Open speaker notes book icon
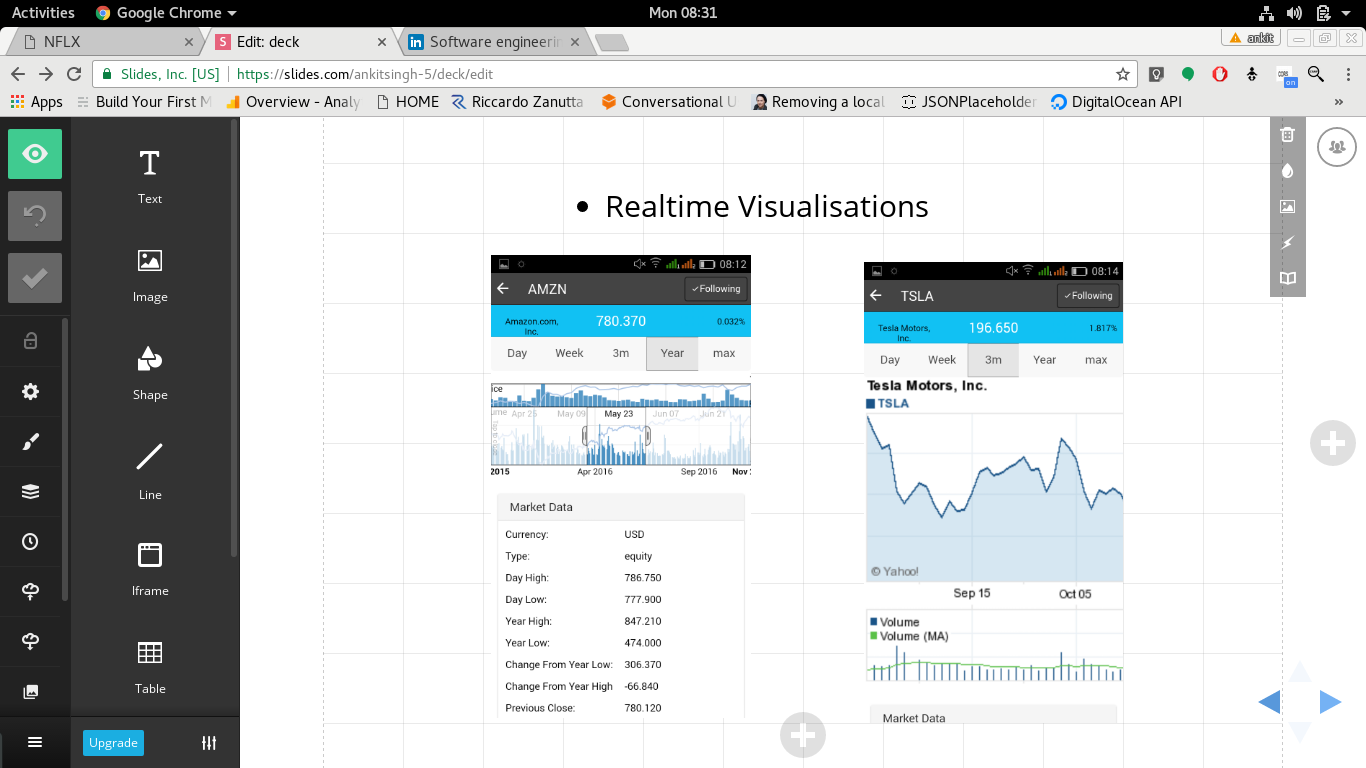This screenshot has width=1366, height=768. [1288, 279]
